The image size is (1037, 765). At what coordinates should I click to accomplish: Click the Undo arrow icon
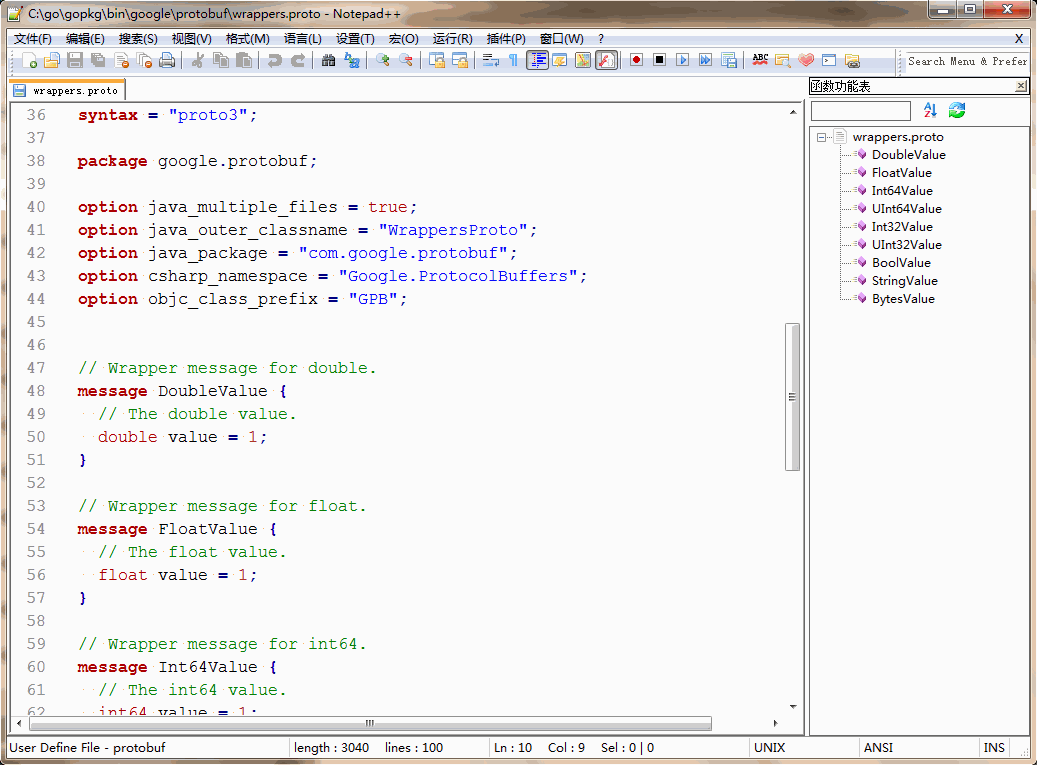(274, 61)
